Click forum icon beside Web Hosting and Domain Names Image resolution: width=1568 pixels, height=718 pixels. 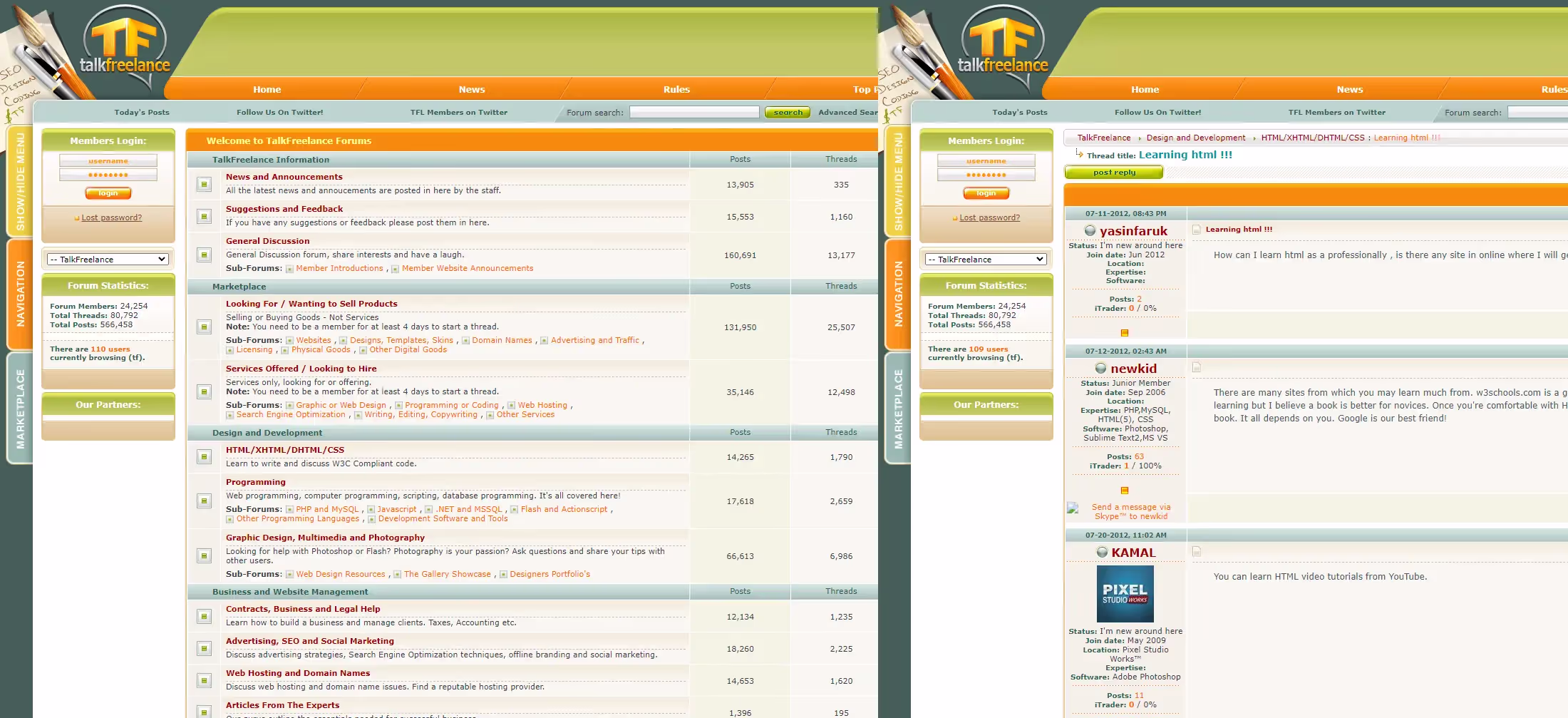click(x=204, y=680)
